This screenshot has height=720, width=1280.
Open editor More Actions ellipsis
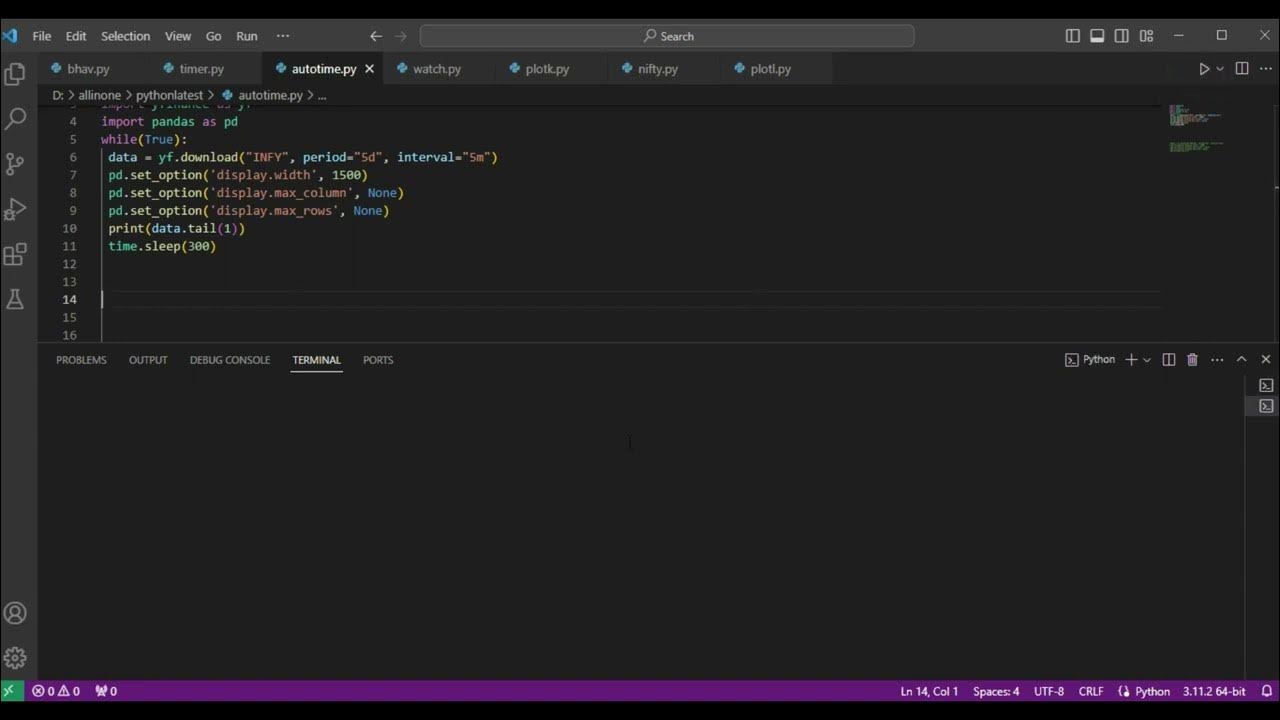(1265, 69)
